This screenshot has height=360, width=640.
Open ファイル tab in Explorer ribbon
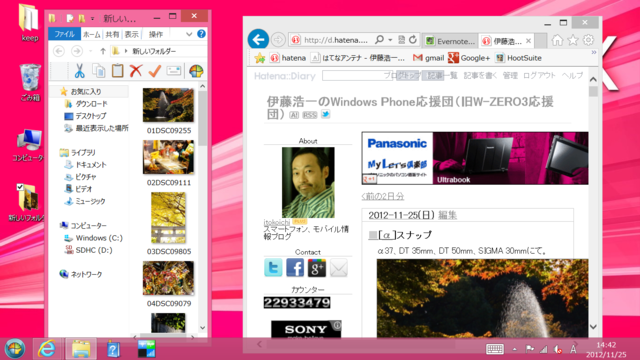(x=64, y=34)
